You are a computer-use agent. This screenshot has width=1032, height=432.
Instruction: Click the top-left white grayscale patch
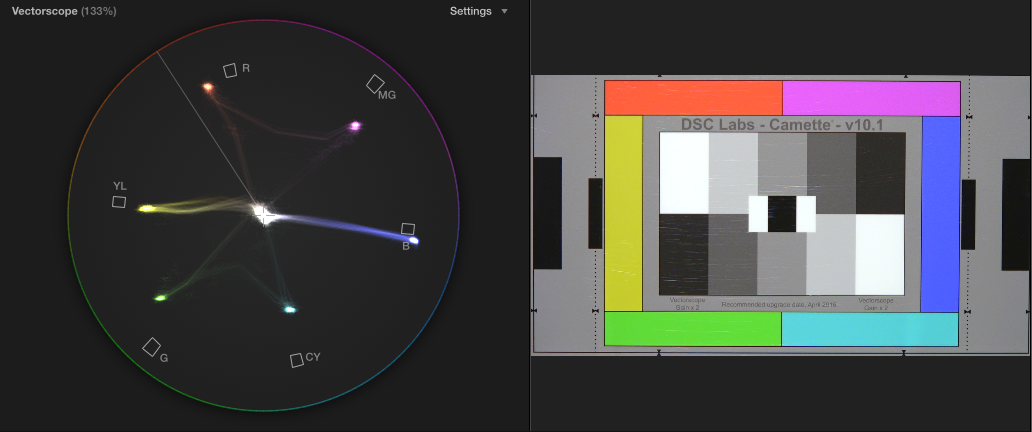(x=684, y=172)
